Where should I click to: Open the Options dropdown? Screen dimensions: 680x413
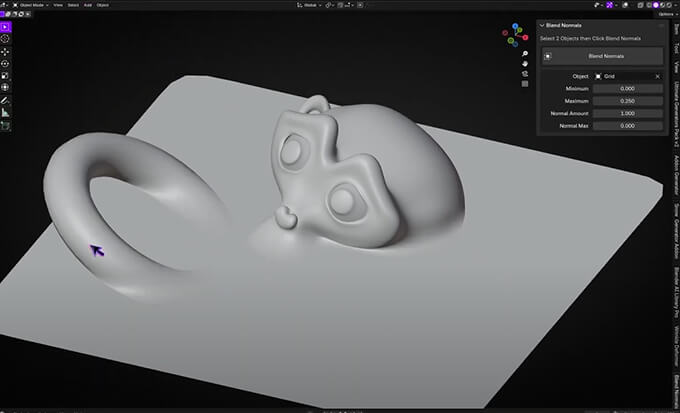(667, 14)
